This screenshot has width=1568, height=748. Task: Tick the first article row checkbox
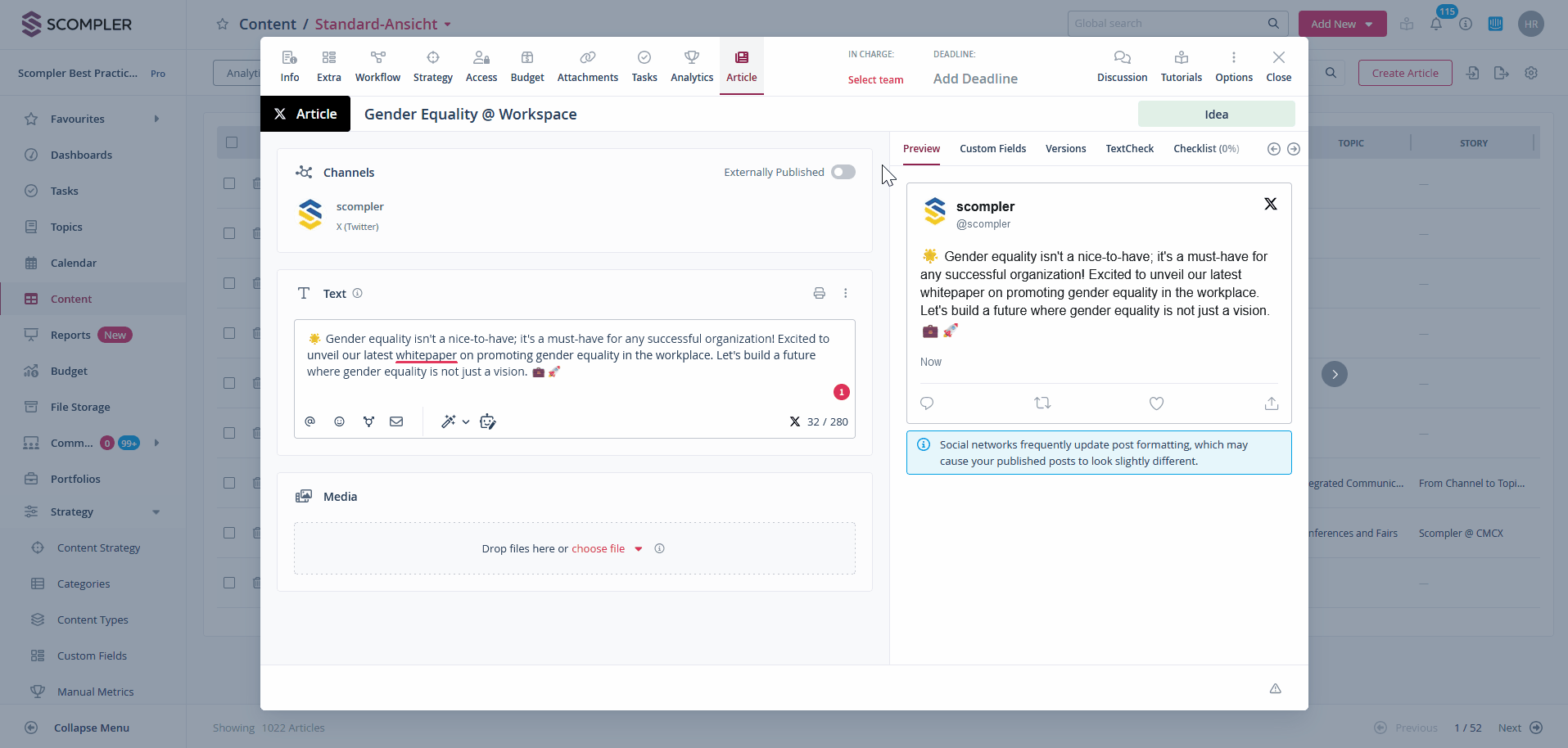click(229, 183)
